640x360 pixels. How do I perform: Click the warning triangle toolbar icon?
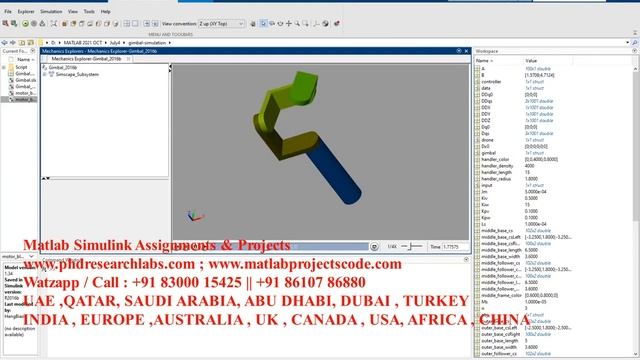[42, 24]
